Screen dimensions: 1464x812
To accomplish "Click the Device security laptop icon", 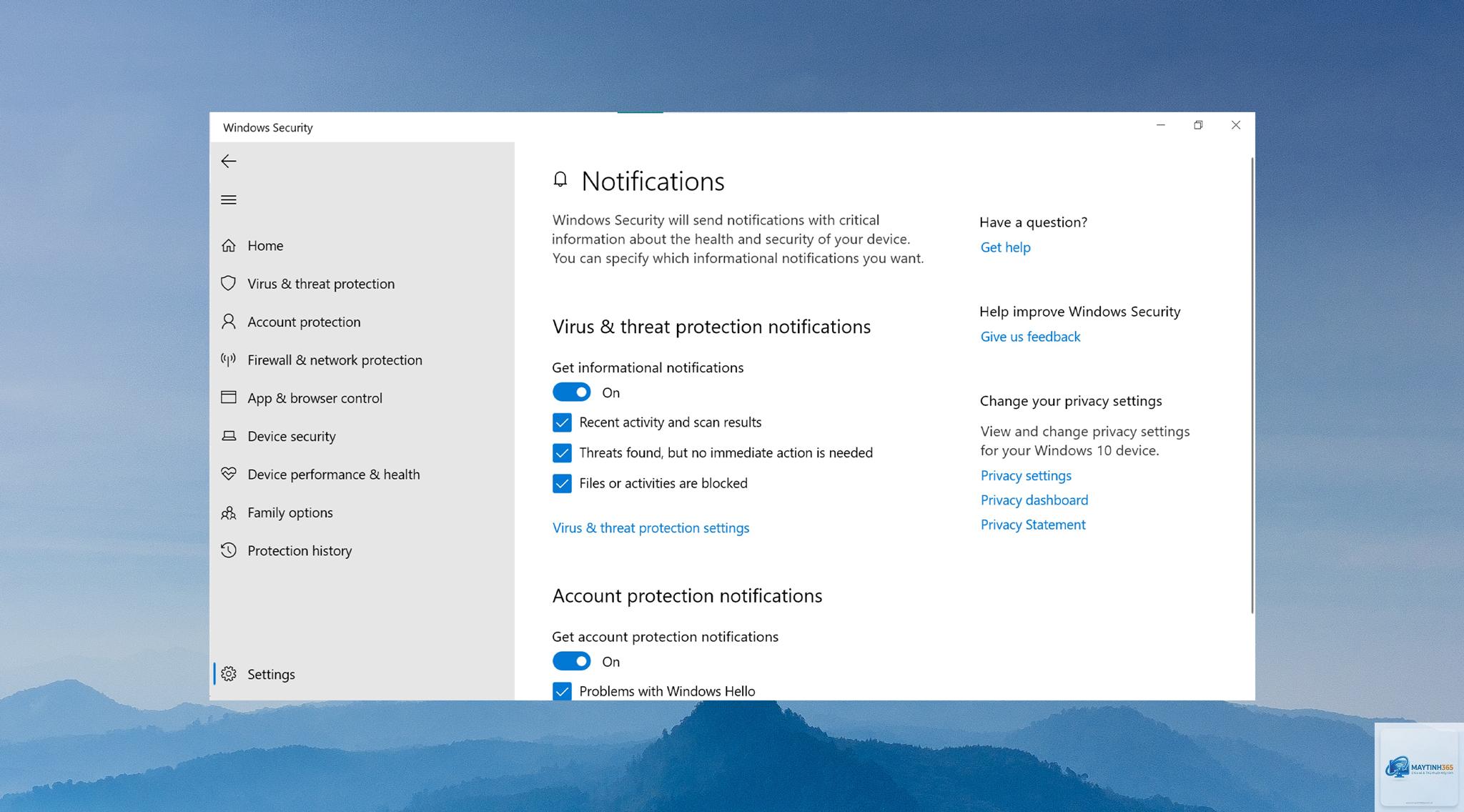I will 229,436.
